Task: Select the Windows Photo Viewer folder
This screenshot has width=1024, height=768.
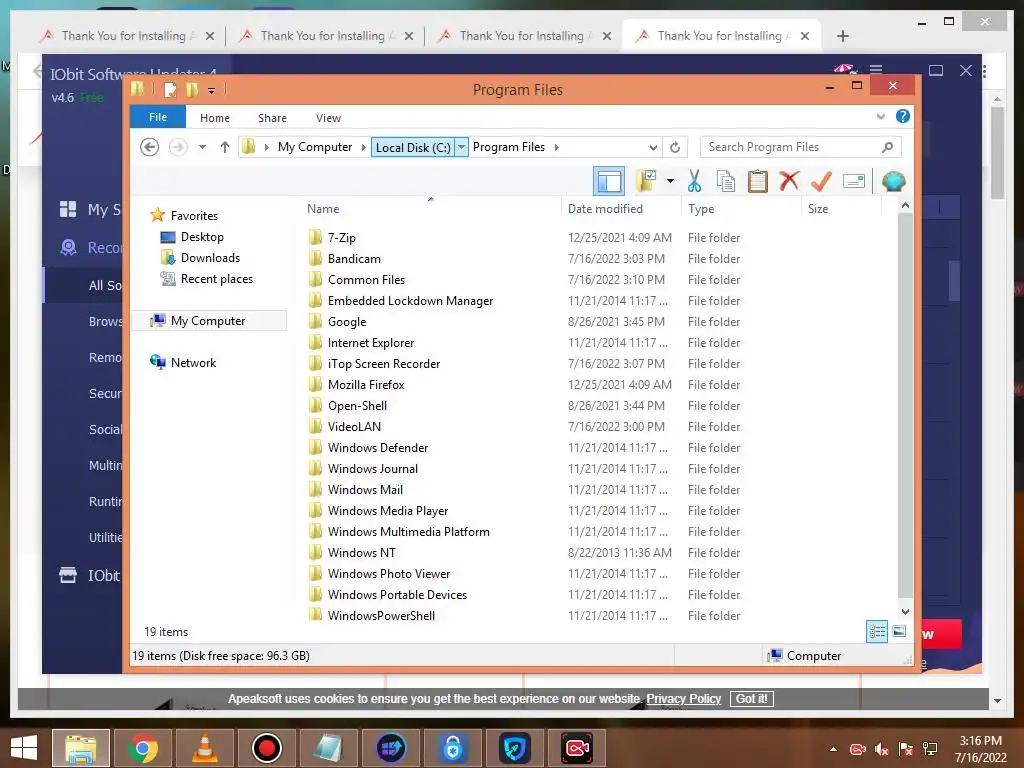Action: [389, 573]
